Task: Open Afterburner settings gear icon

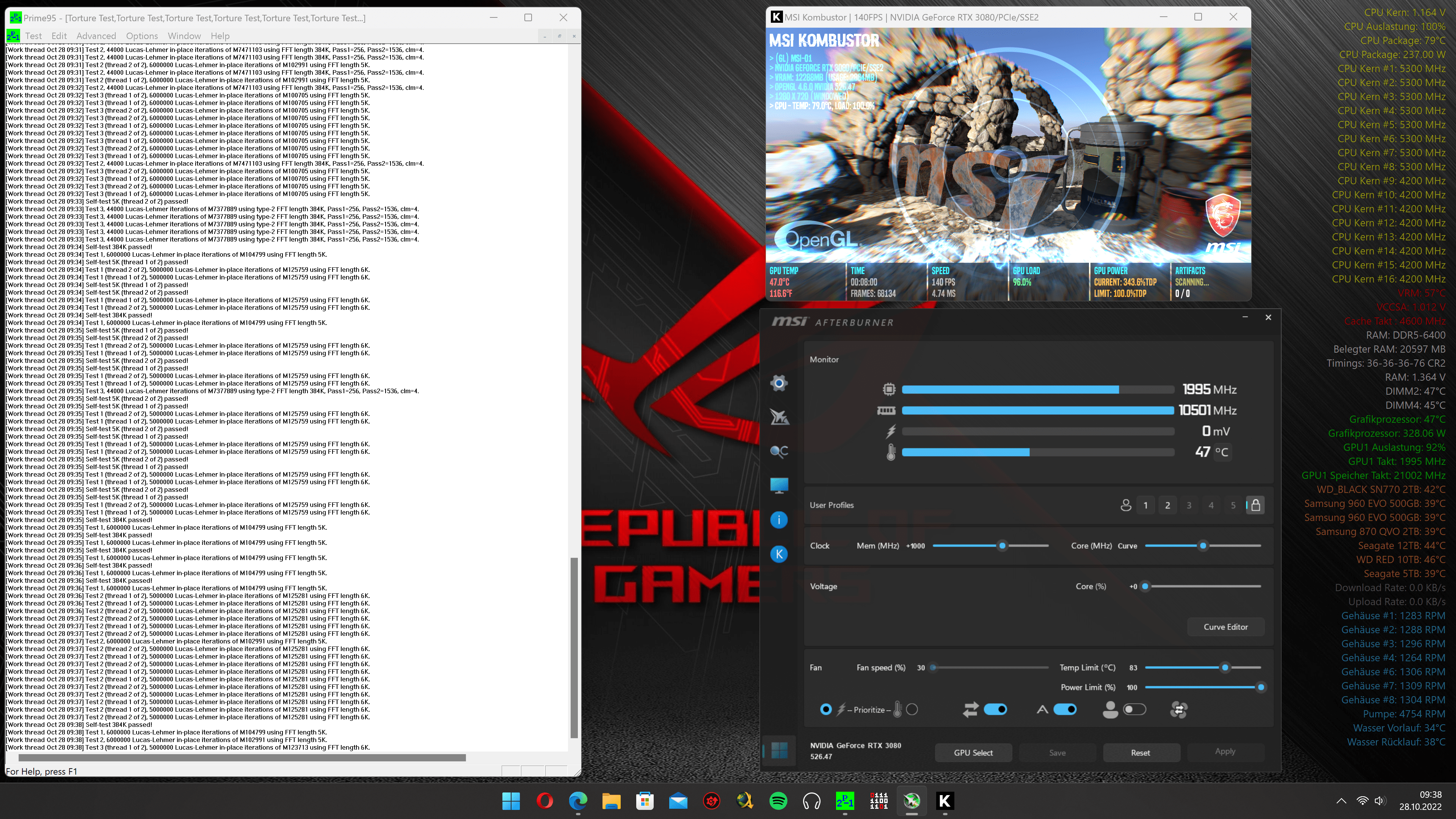Action: click(x=779, y=383)
